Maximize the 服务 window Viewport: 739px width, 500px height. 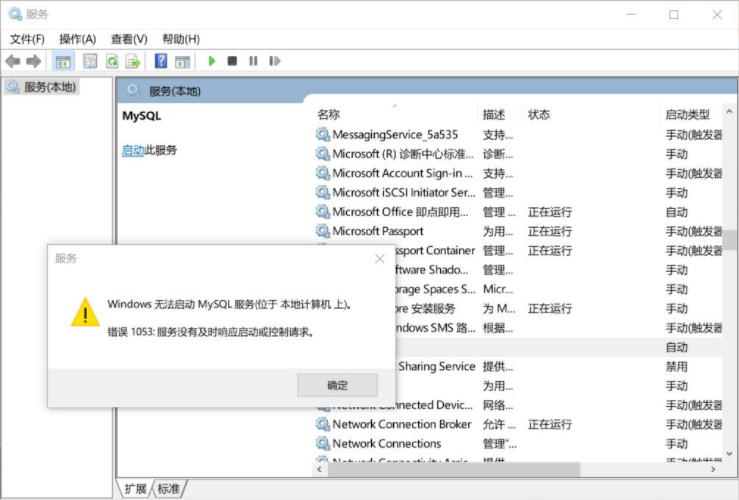(673, 15)
